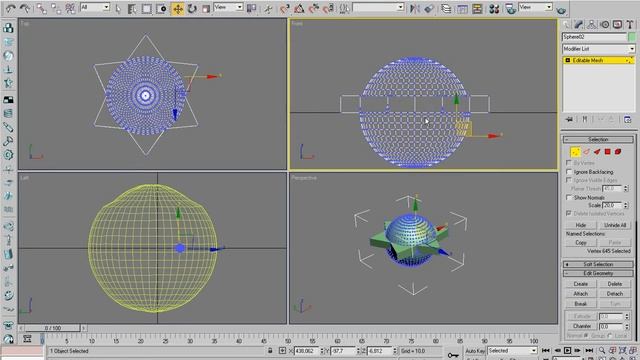Screen dimensions: 640x360
Task: Collapse the Edit Geometry rollout
Action: pyautogui.click(x=598, y=273)
